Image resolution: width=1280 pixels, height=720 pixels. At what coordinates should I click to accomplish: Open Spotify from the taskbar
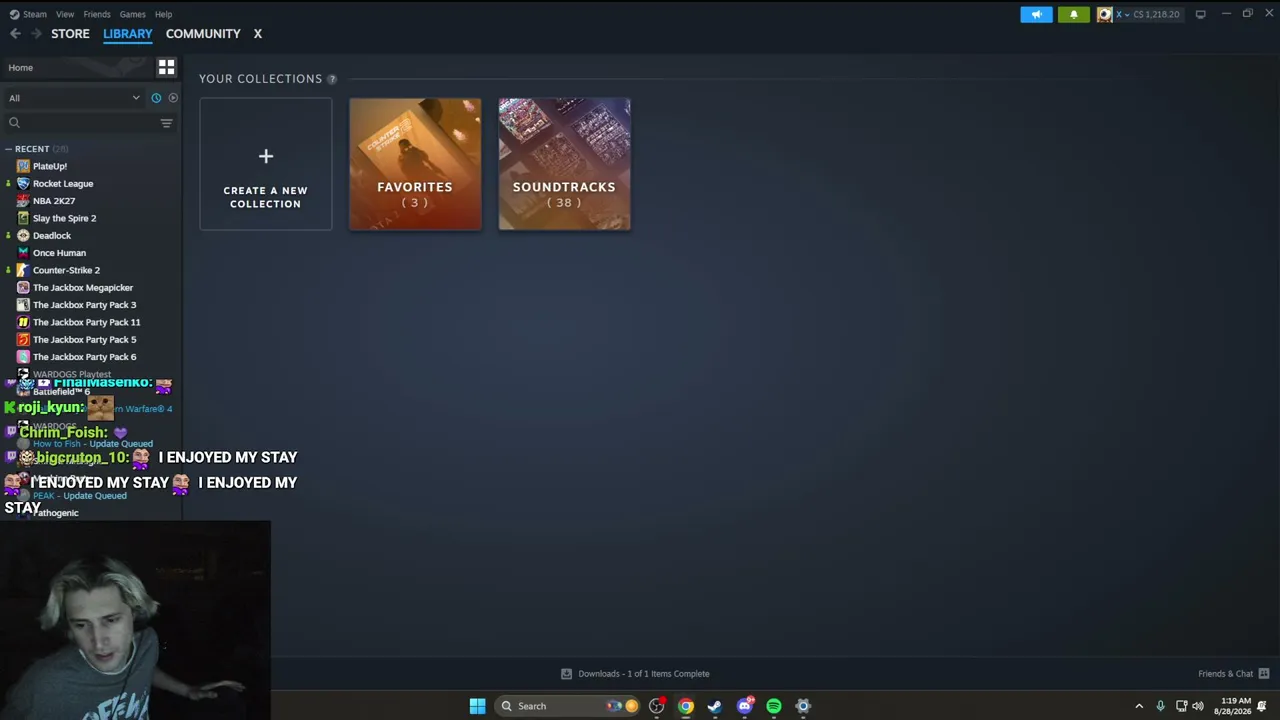click(774, 706)
